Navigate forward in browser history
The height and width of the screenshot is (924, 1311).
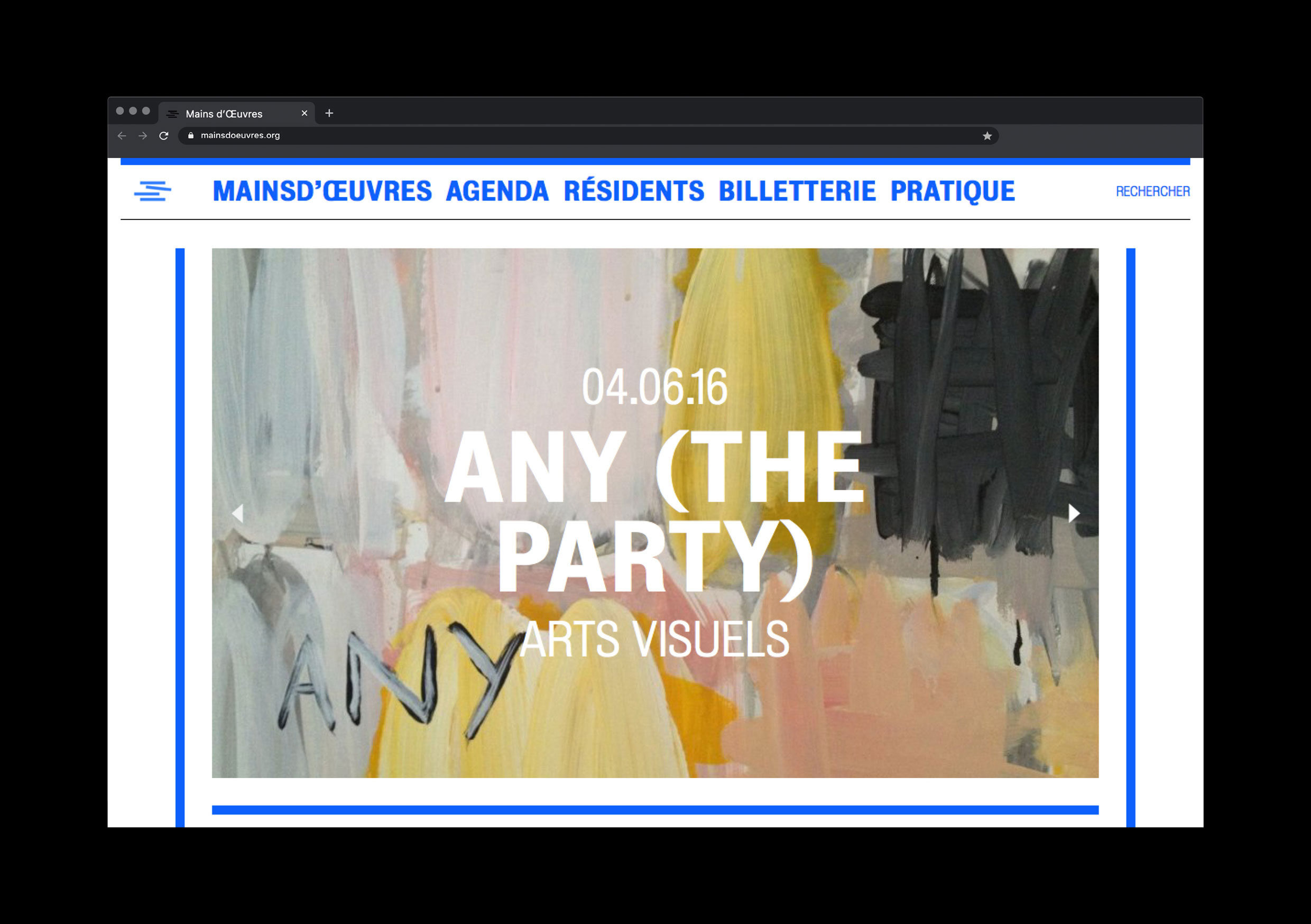pos(143,136)
